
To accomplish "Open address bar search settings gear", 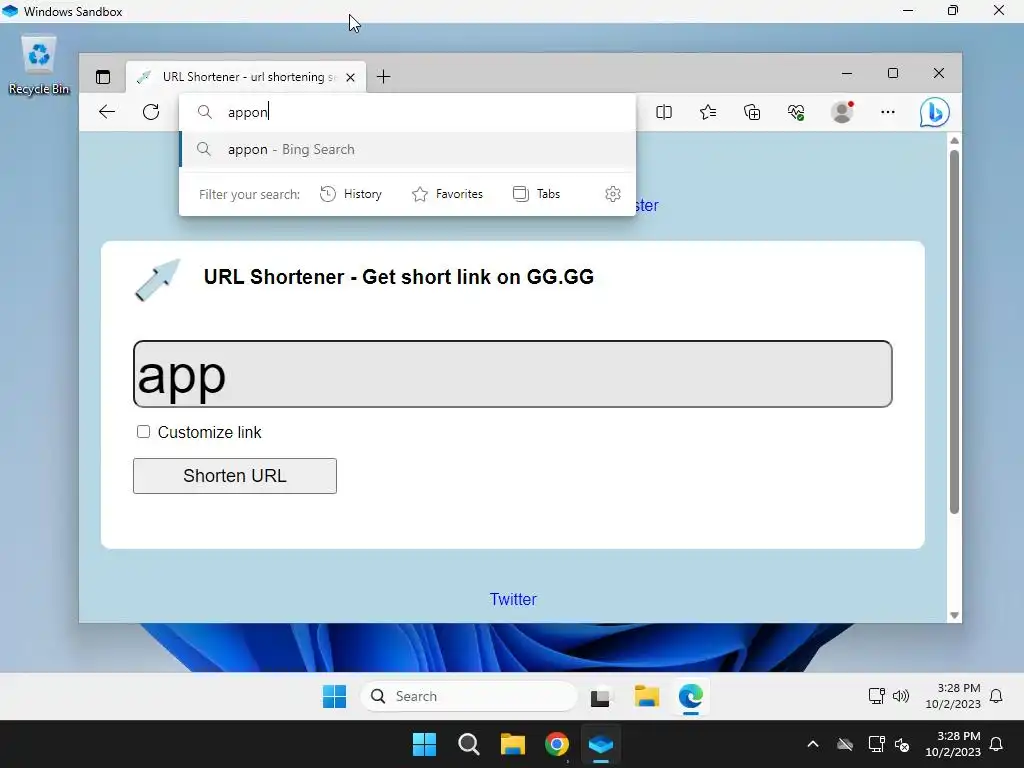I will (613, 194).
